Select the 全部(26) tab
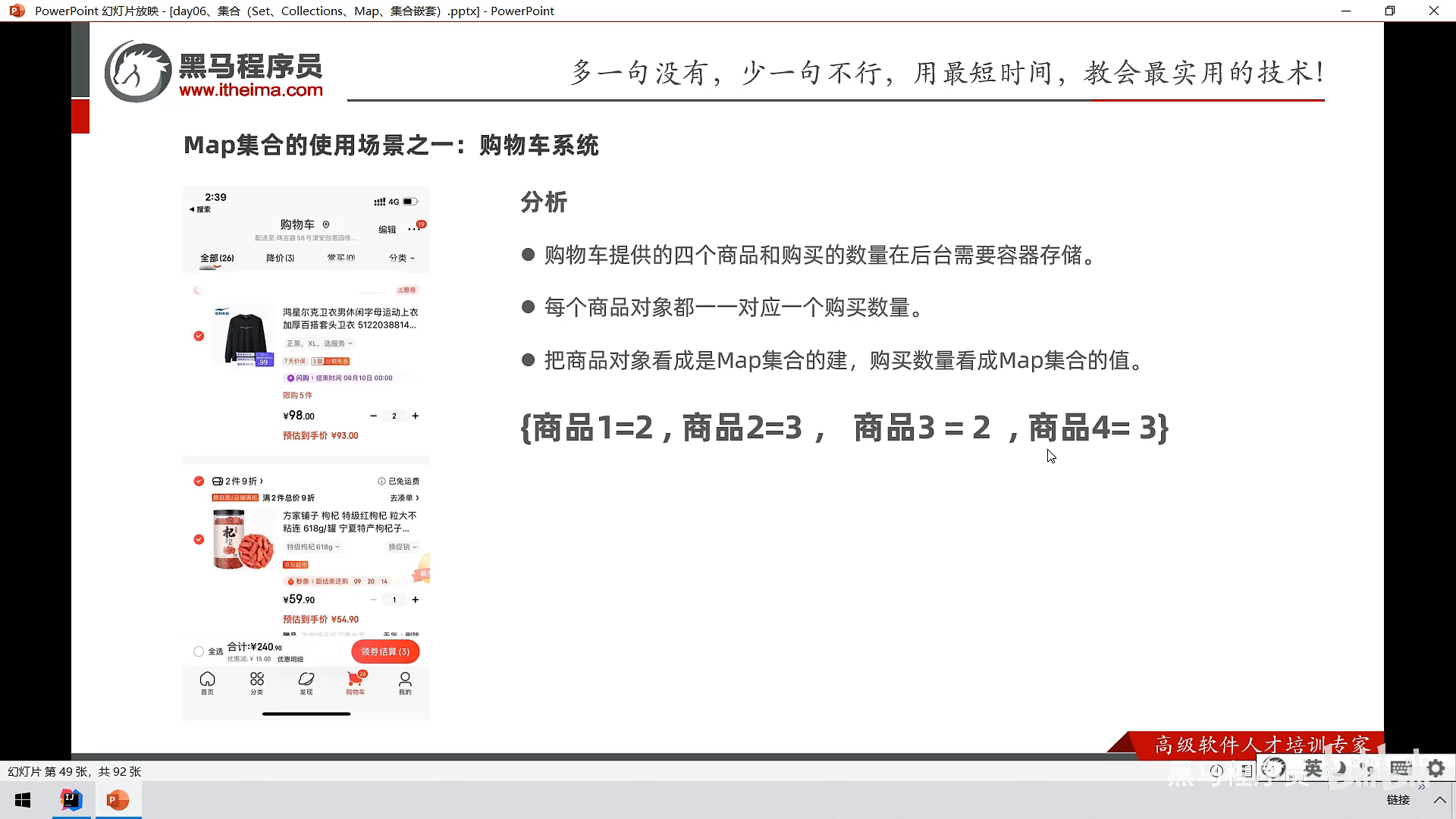This screenshot has width=1456, height=819. pyautogui.click(x=217, y=258)
